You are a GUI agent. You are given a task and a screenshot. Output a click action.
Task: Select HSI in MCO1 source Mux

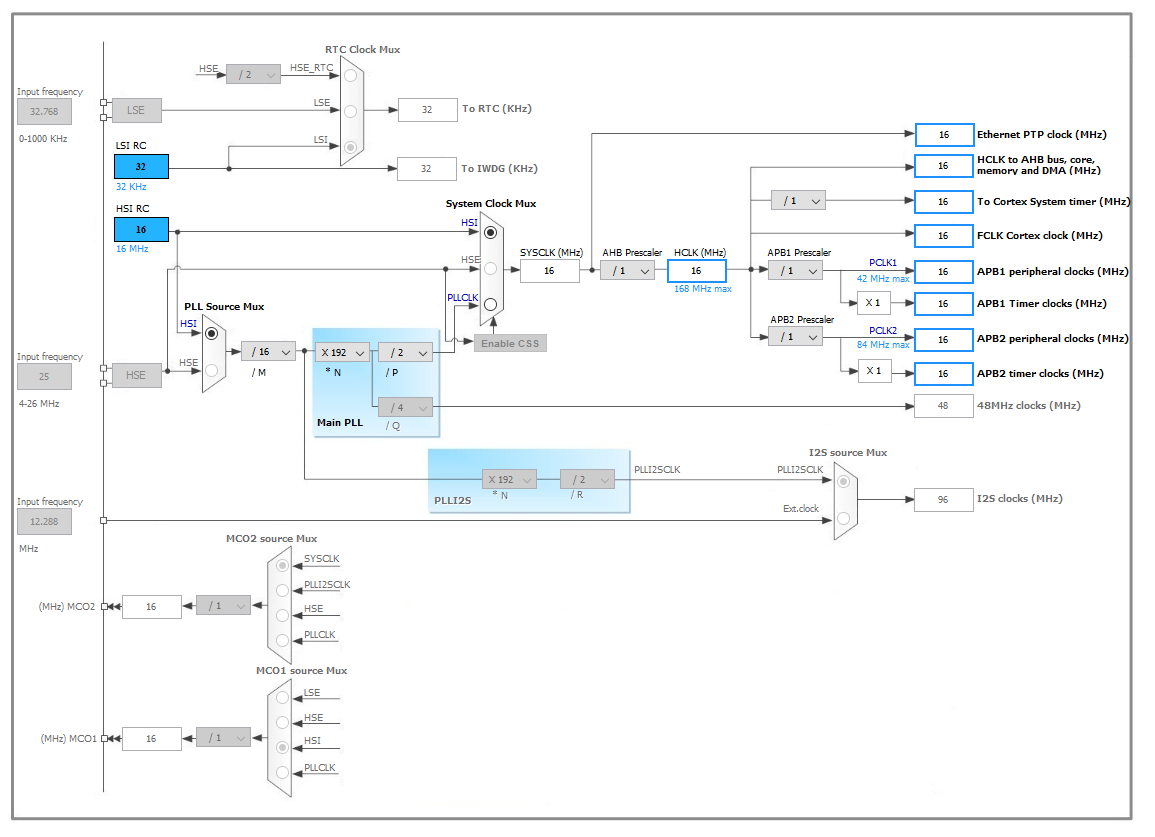282,747
